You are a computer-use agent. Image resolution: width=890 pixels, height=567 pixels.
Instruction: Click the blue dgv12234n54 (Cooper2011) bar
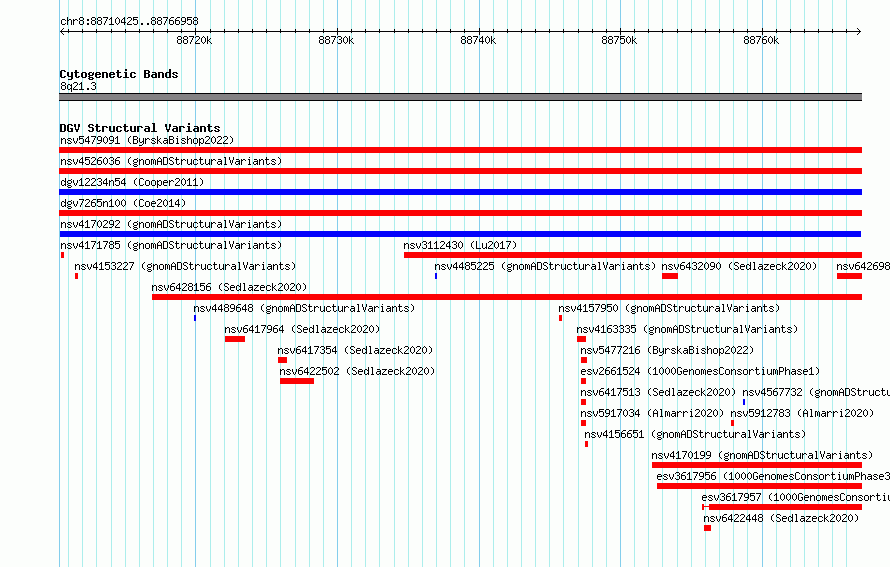(x=460, y=192)
